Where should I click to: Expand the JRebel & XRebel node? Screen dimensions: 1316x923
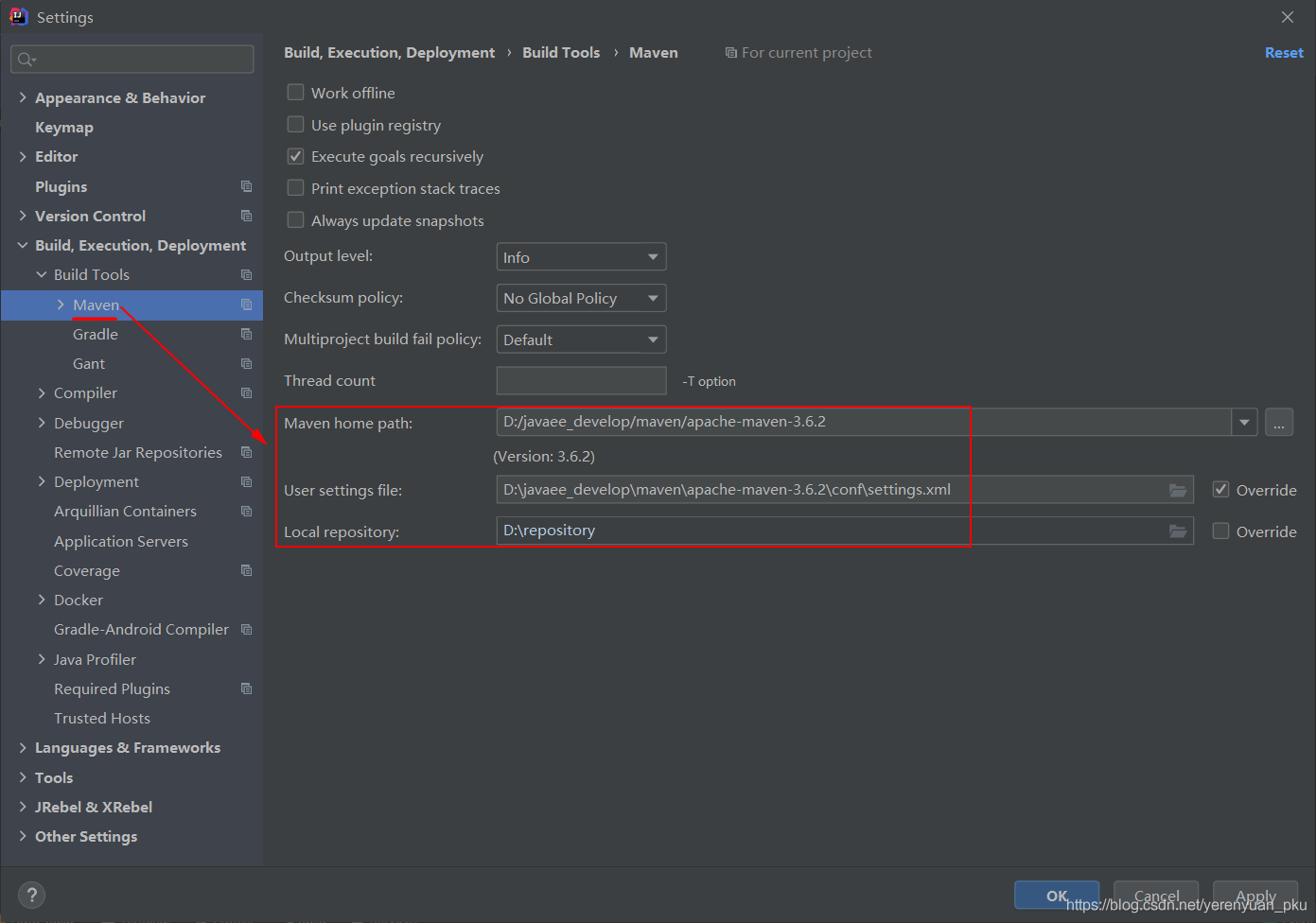point(23,807)
